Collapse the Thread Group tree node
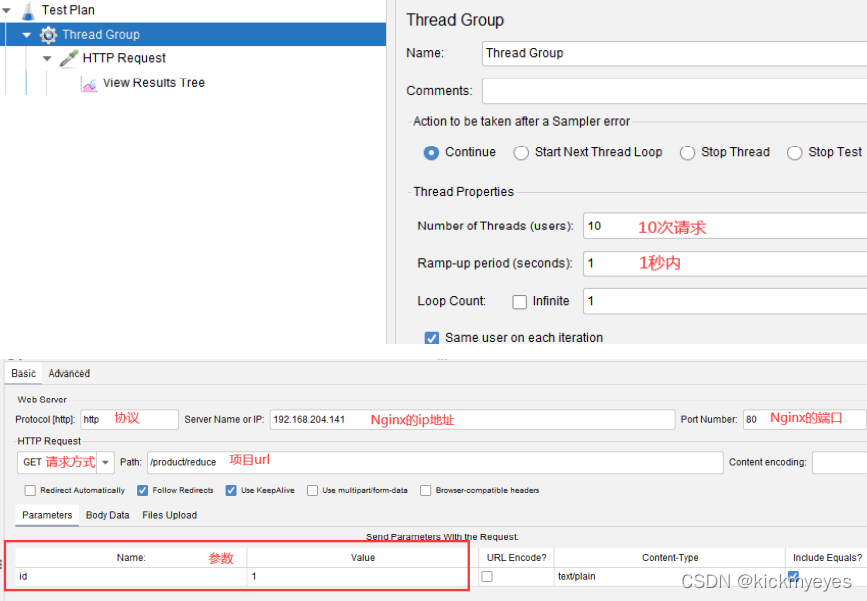Viewport: 867px width, 601px height. (27, 35)
